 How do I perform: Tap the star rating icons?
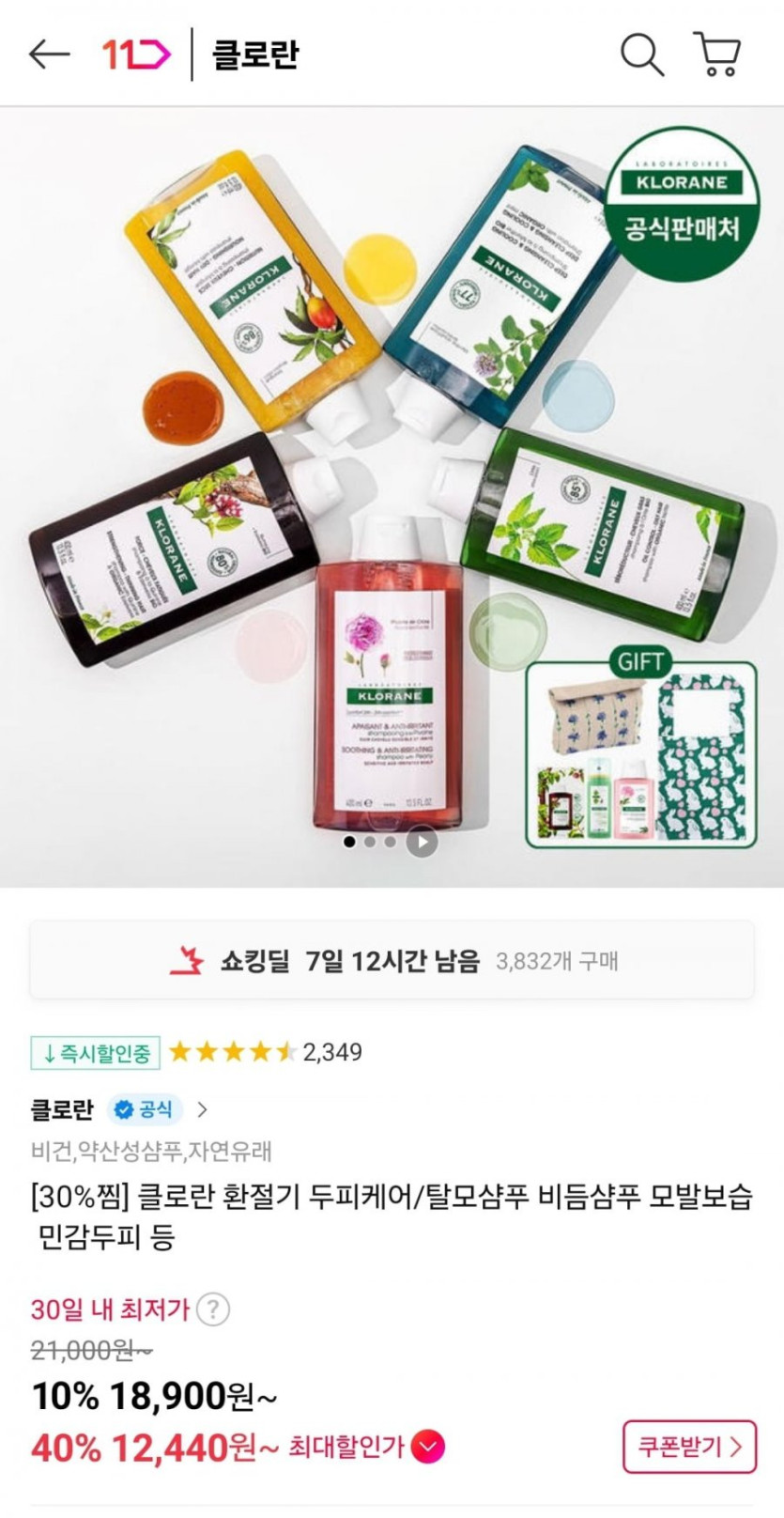(232, 1052)
